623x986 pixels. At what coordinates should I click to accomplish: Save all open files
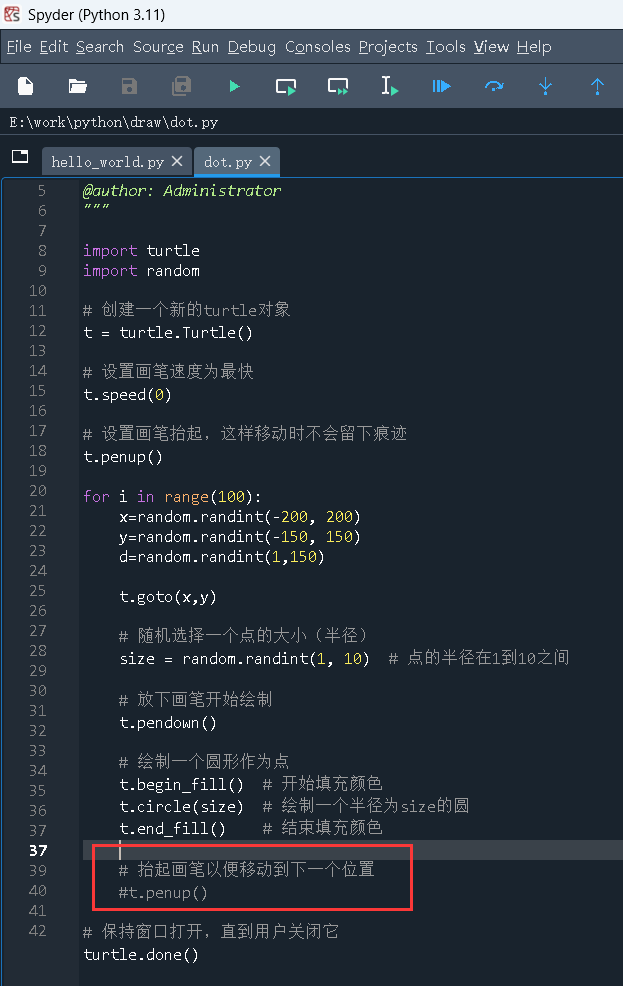click(181, 86)
